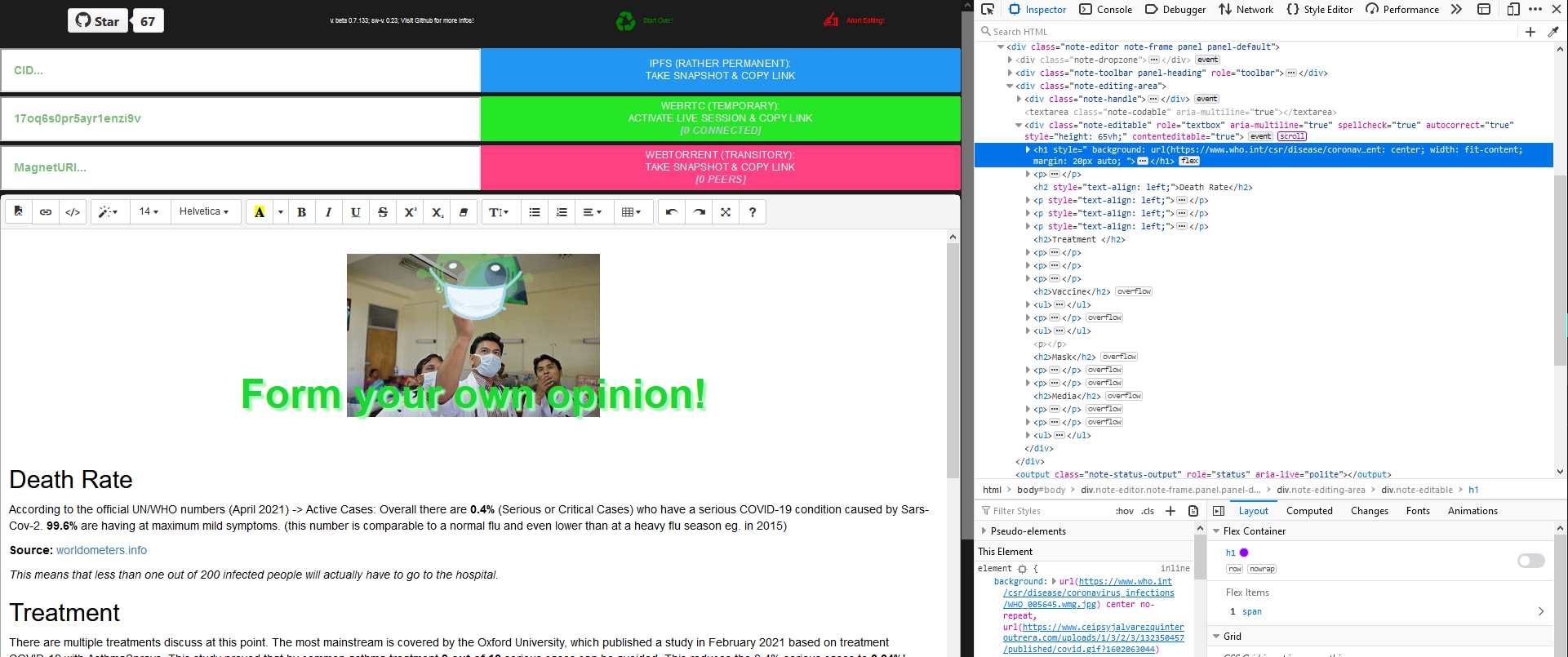Open the line height T dropdown
Viewport: 1568px width, 657px height.
[x=499, y=212]
